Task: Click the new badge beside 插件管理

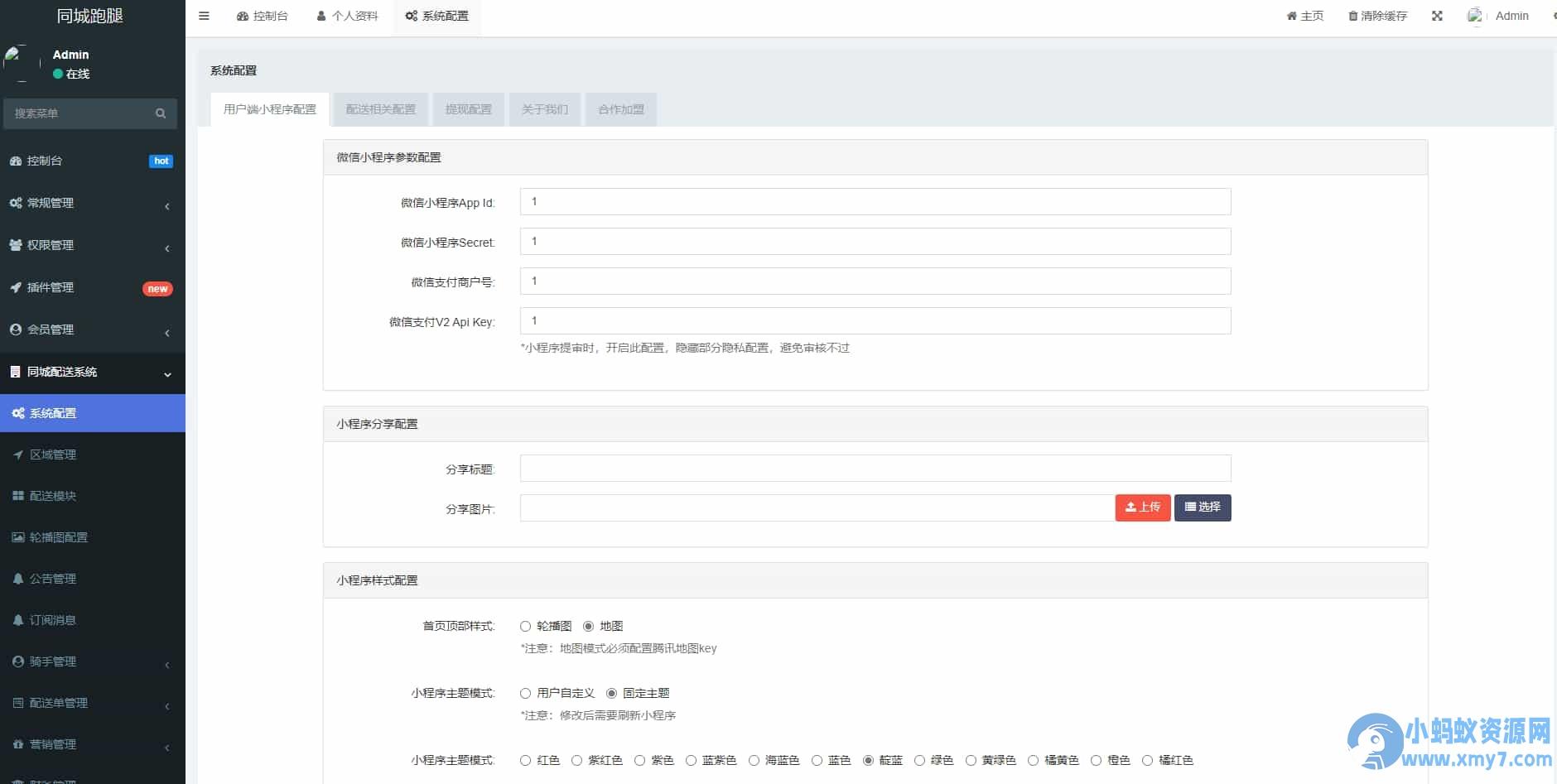Action: pyautogui.click(x=157, y=289)
